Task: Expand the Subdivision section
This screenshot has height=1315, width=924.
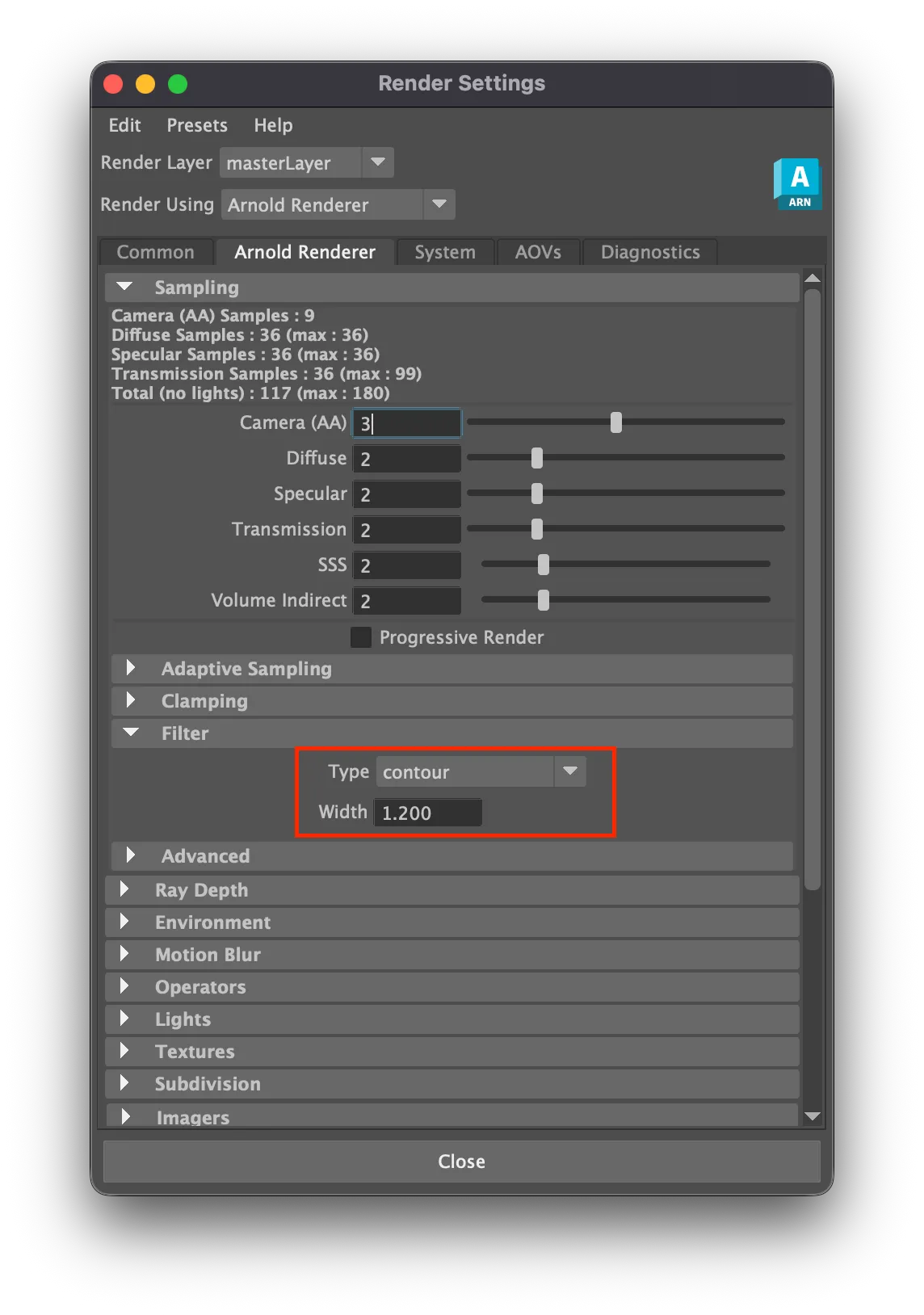Action: [451, 1084]
